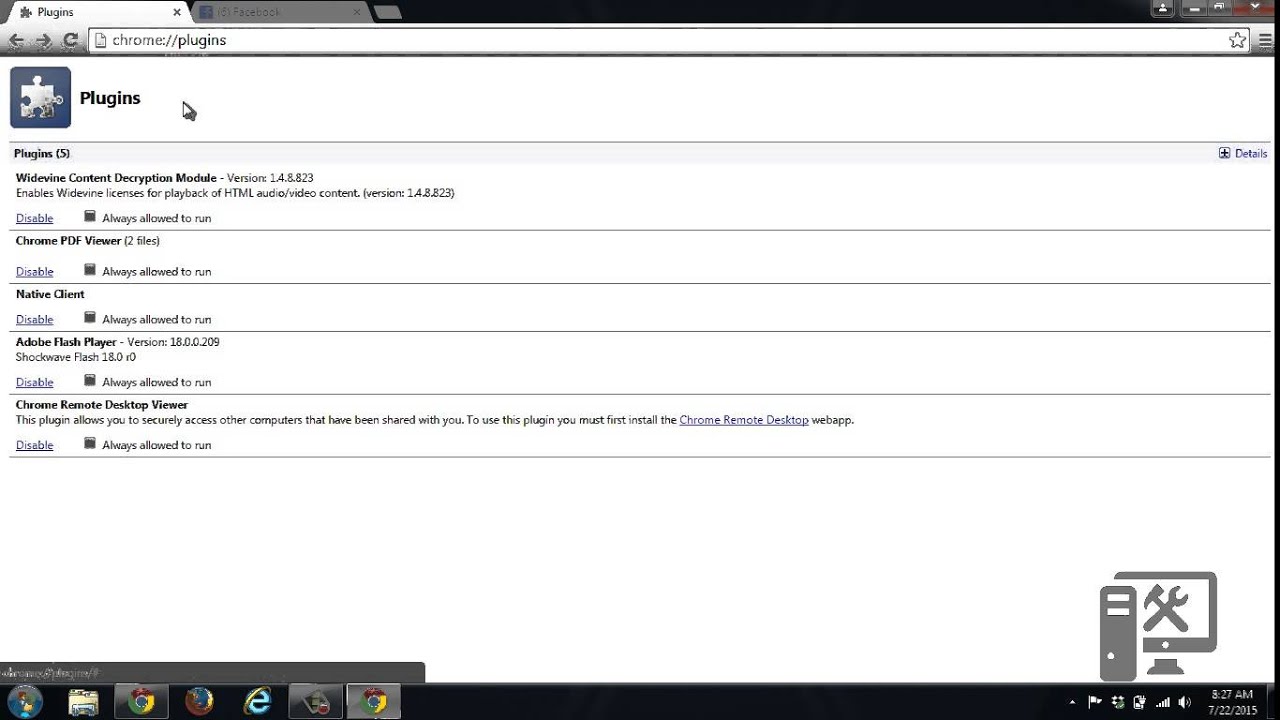Disable the Chrome Remote Desktop Viewer plugin
Image resolution: width=1280 pixels, height=720 pixels.
coord(34,446)
